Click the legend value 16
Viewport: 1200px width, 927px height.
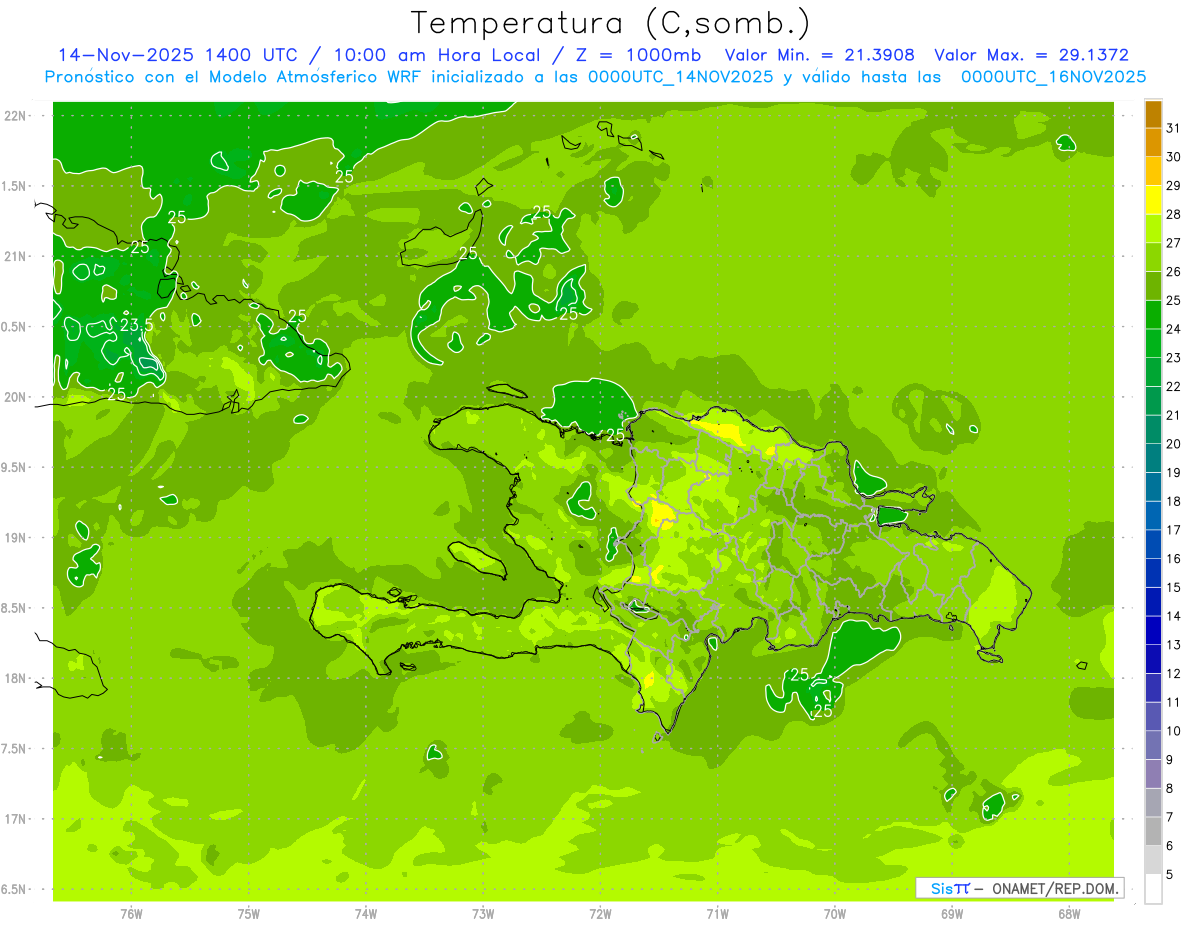[x=1174, y=559]
